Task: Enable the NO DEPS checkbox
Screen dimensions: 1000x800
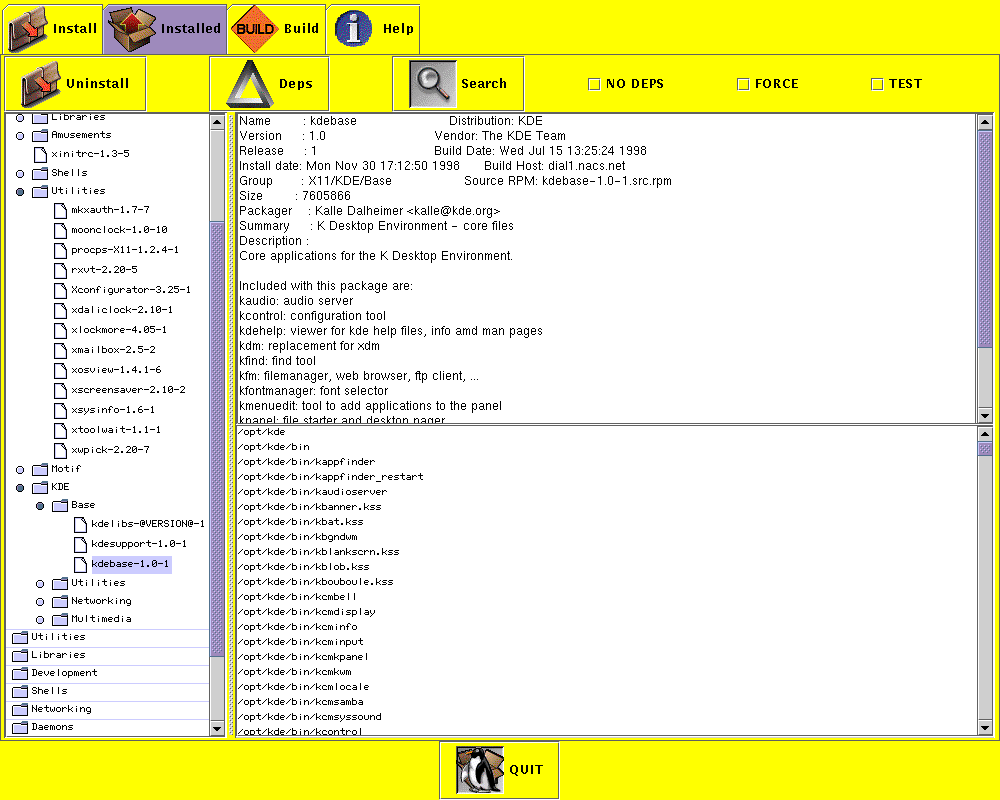Action: pos(594,84)
